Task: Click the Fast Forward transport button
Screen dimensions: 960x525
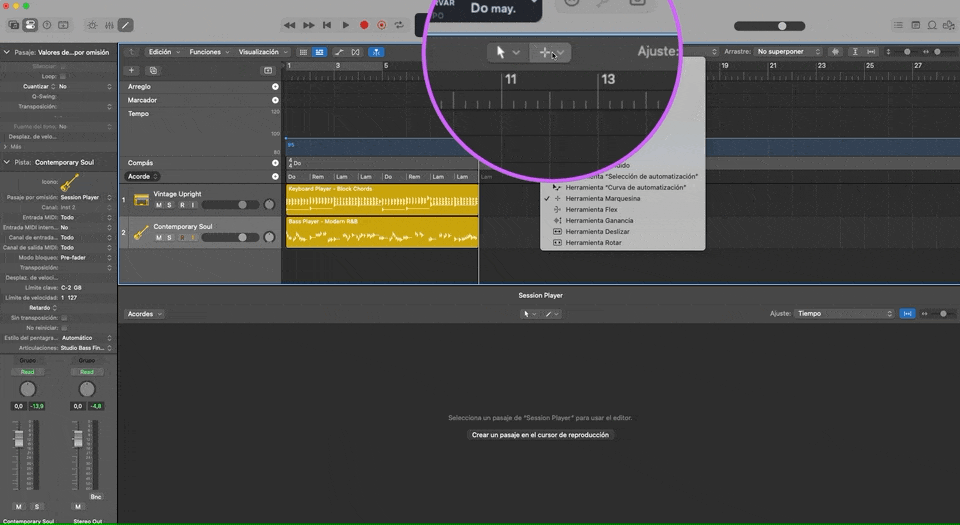Action: [309, 25]
